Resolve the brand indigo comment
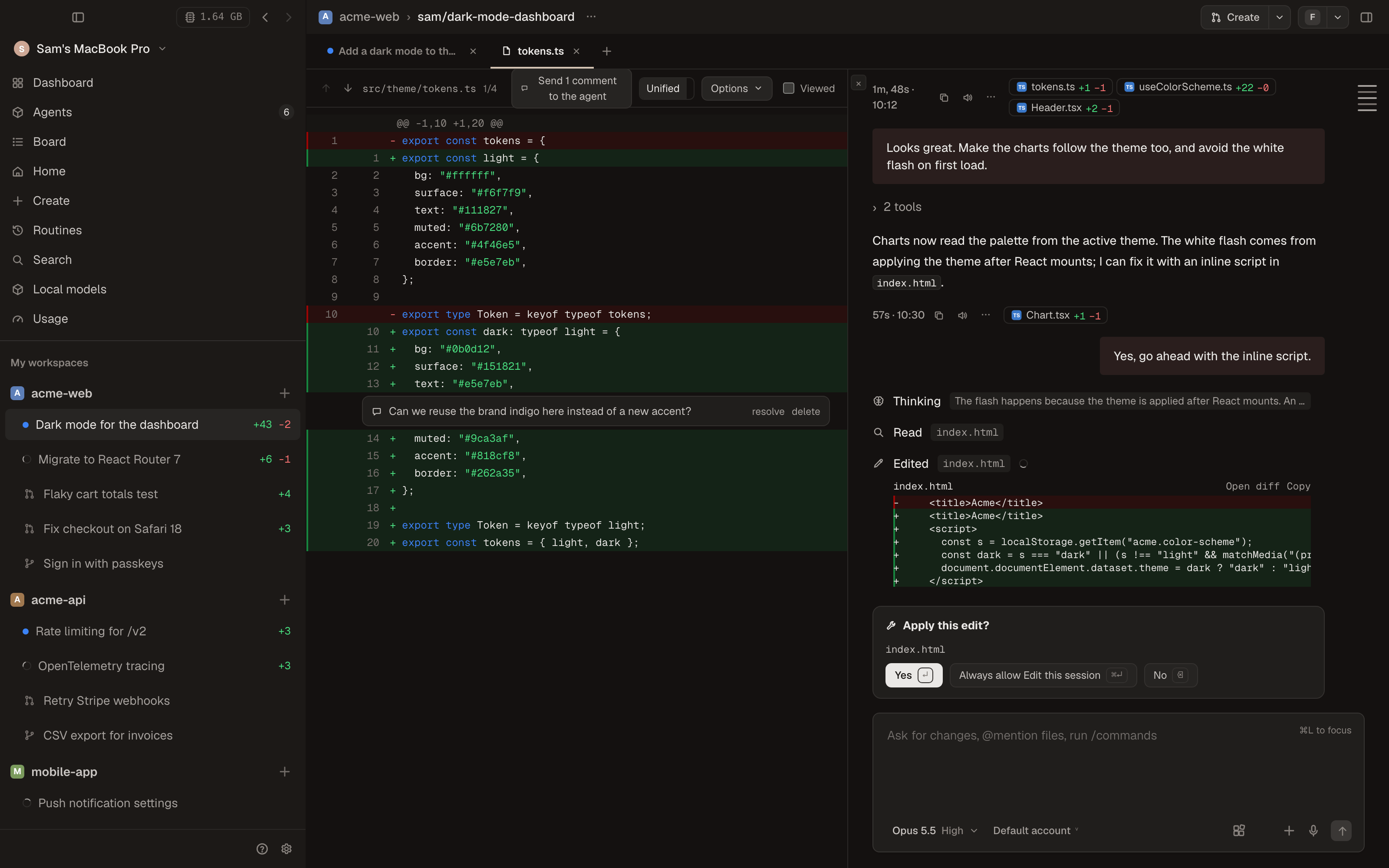The height and width of the screenshot is (868, 1389). pos(768,411)
